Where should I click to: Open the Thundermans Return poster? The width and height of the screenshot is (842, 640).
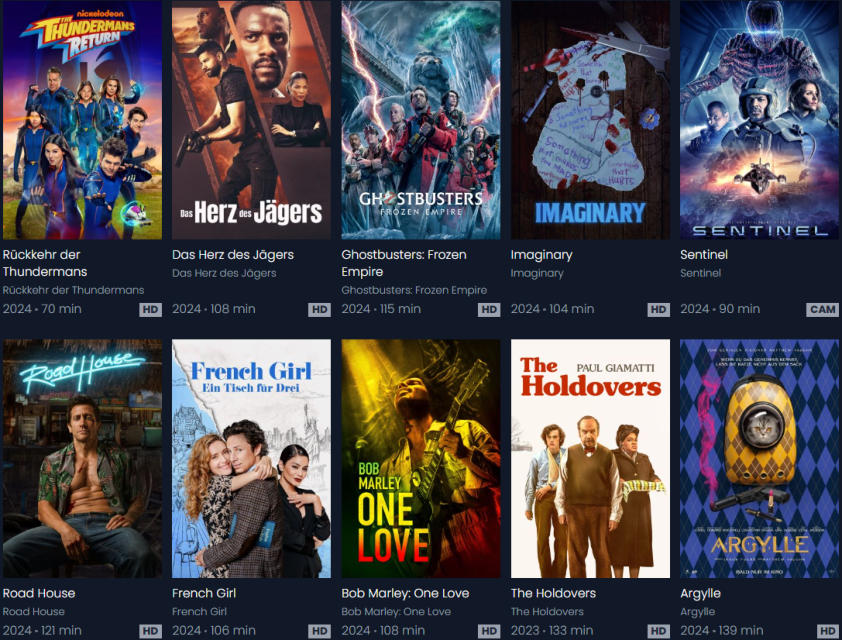(82, 120)
